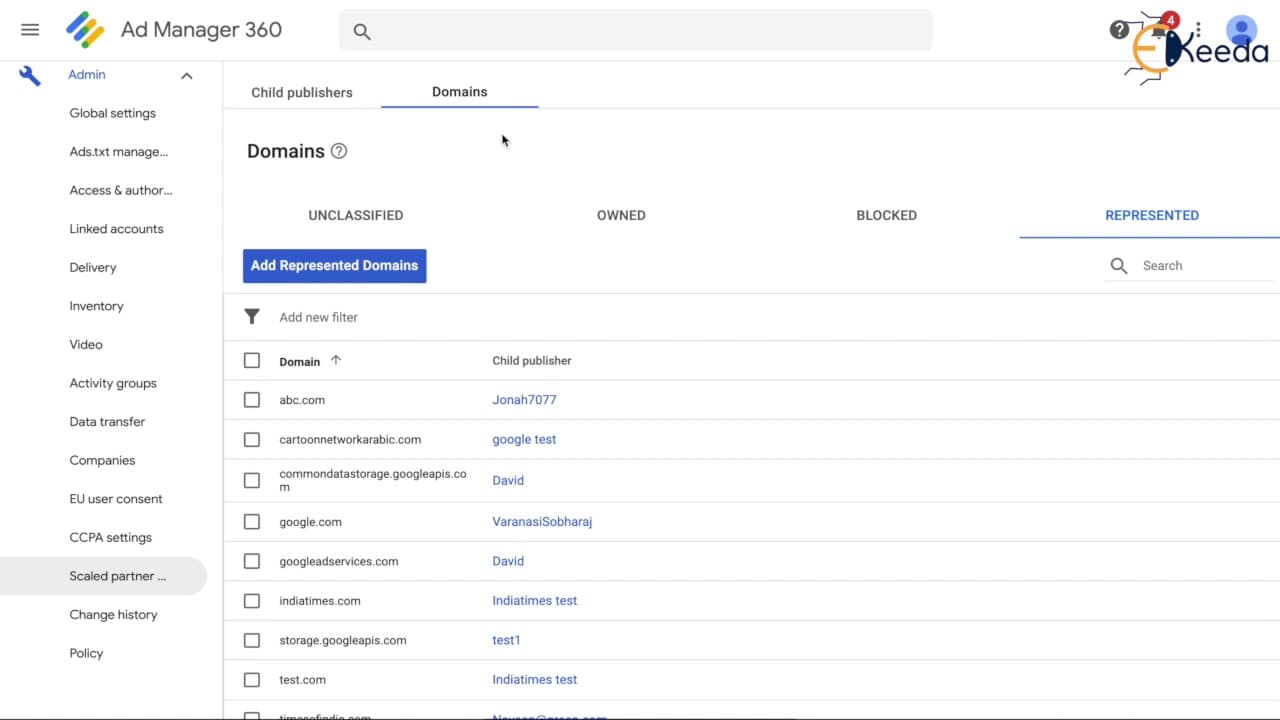Toggle the select-all domains checkbox
This screenshot has width=1280, height=720.
[x=252, y=361]
